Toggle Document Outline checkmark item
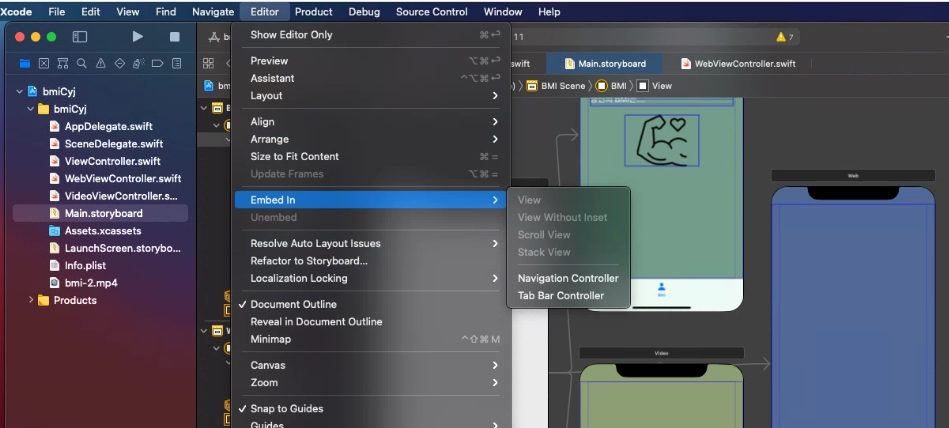This screenshot has height=428, width=949. point(370,305)
